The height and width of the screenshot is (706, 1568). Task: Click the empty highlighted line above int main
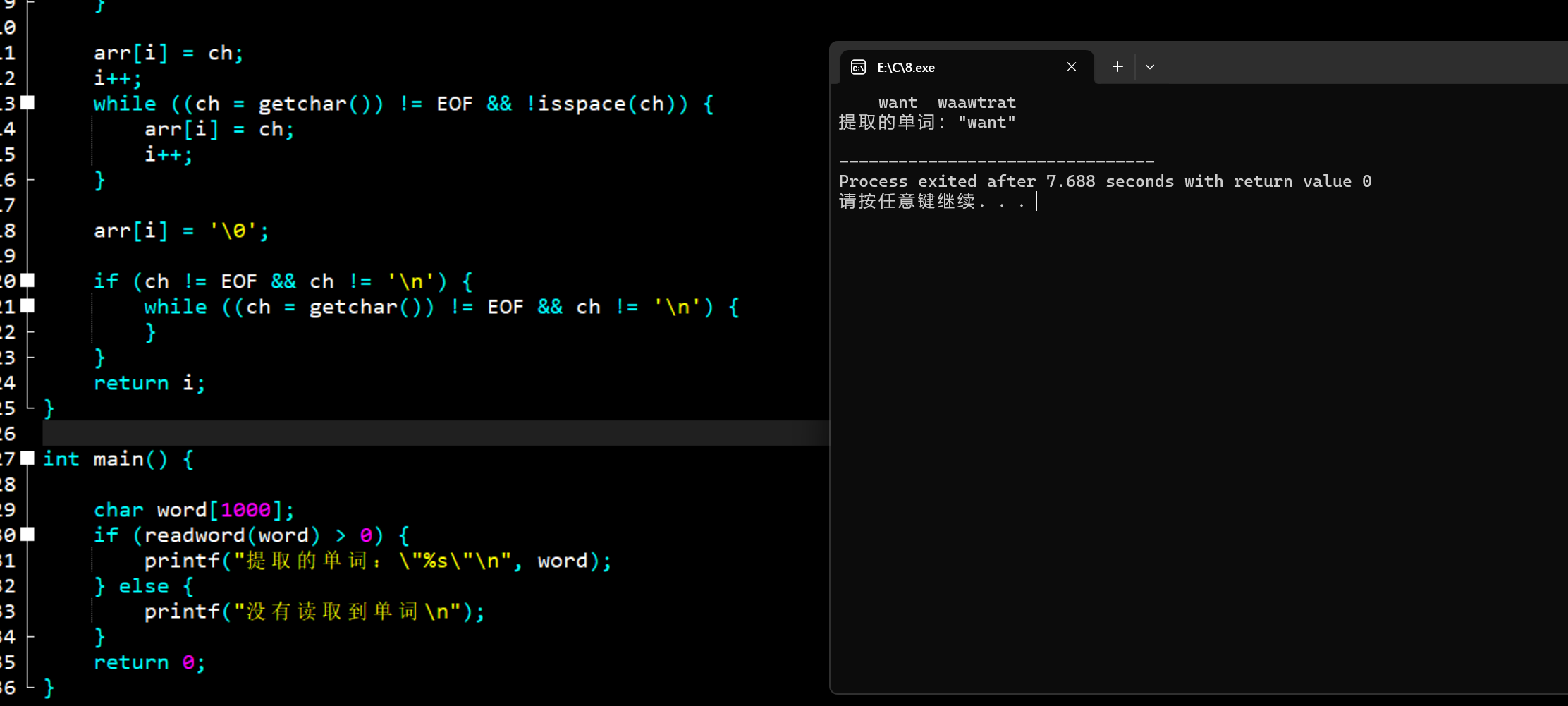pyautogui.click(x=436, y=433)
